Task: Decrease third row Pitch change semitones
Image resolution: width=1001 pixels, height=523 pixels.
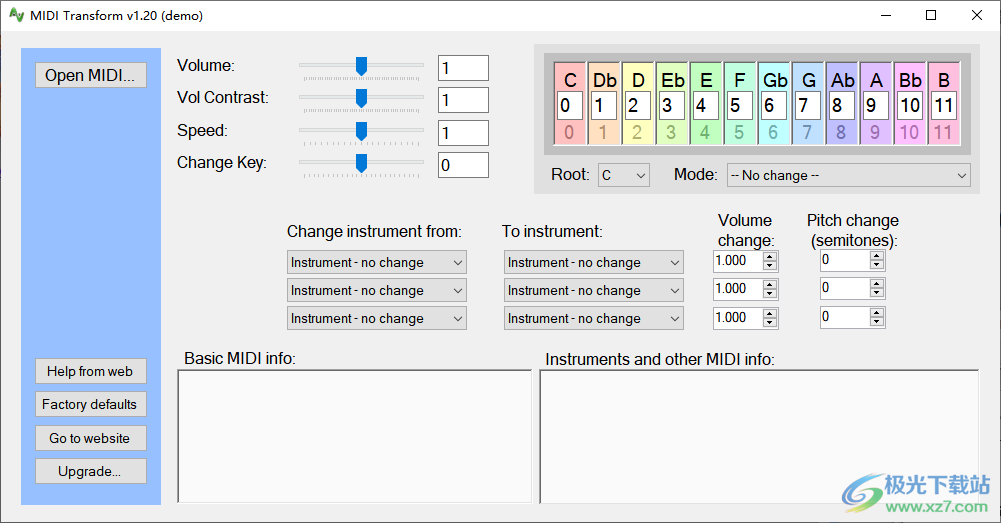Action: coord(877,321)
